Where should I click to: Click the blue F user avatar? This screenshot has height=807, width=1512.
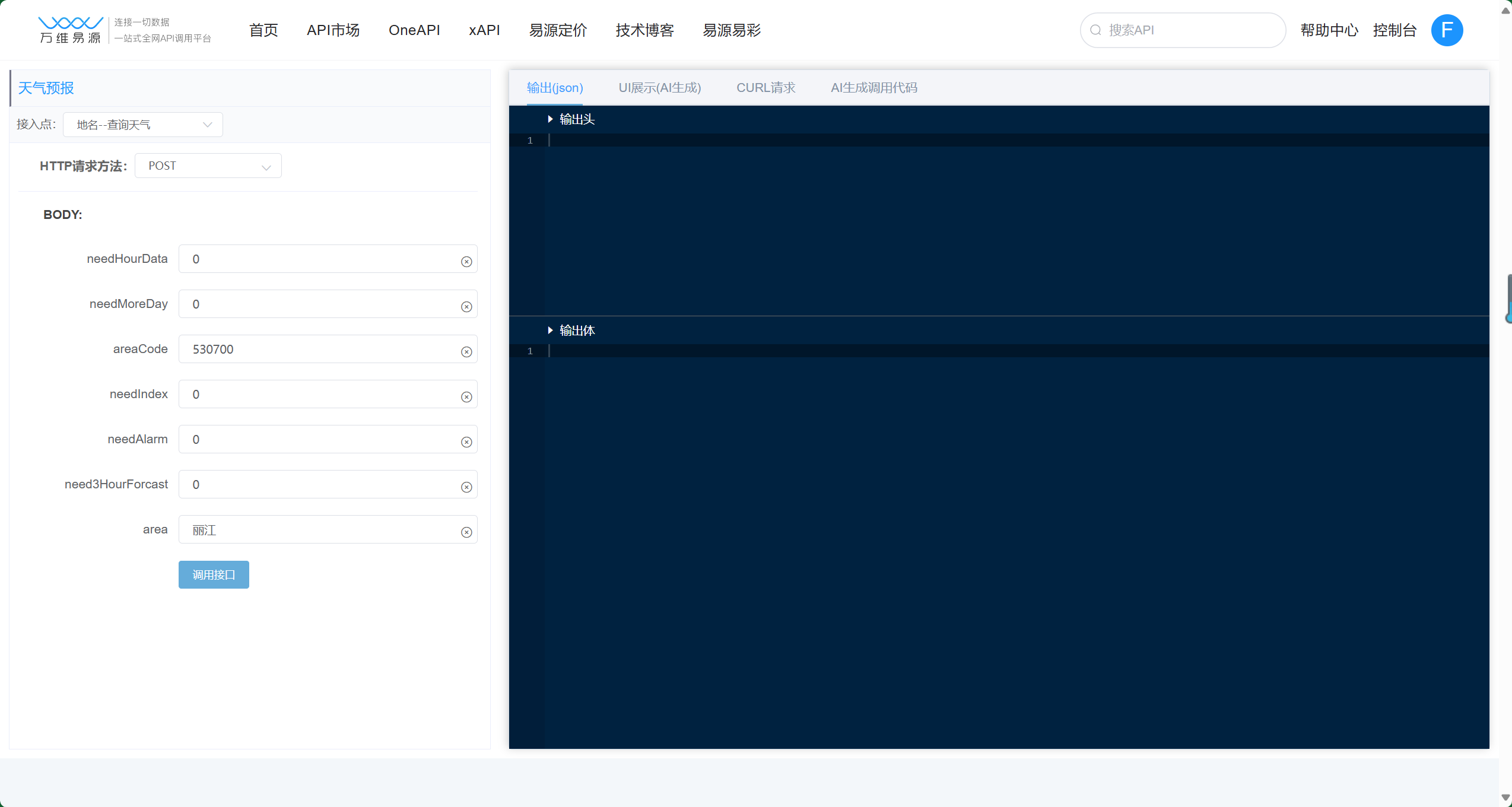(1447, 30)
